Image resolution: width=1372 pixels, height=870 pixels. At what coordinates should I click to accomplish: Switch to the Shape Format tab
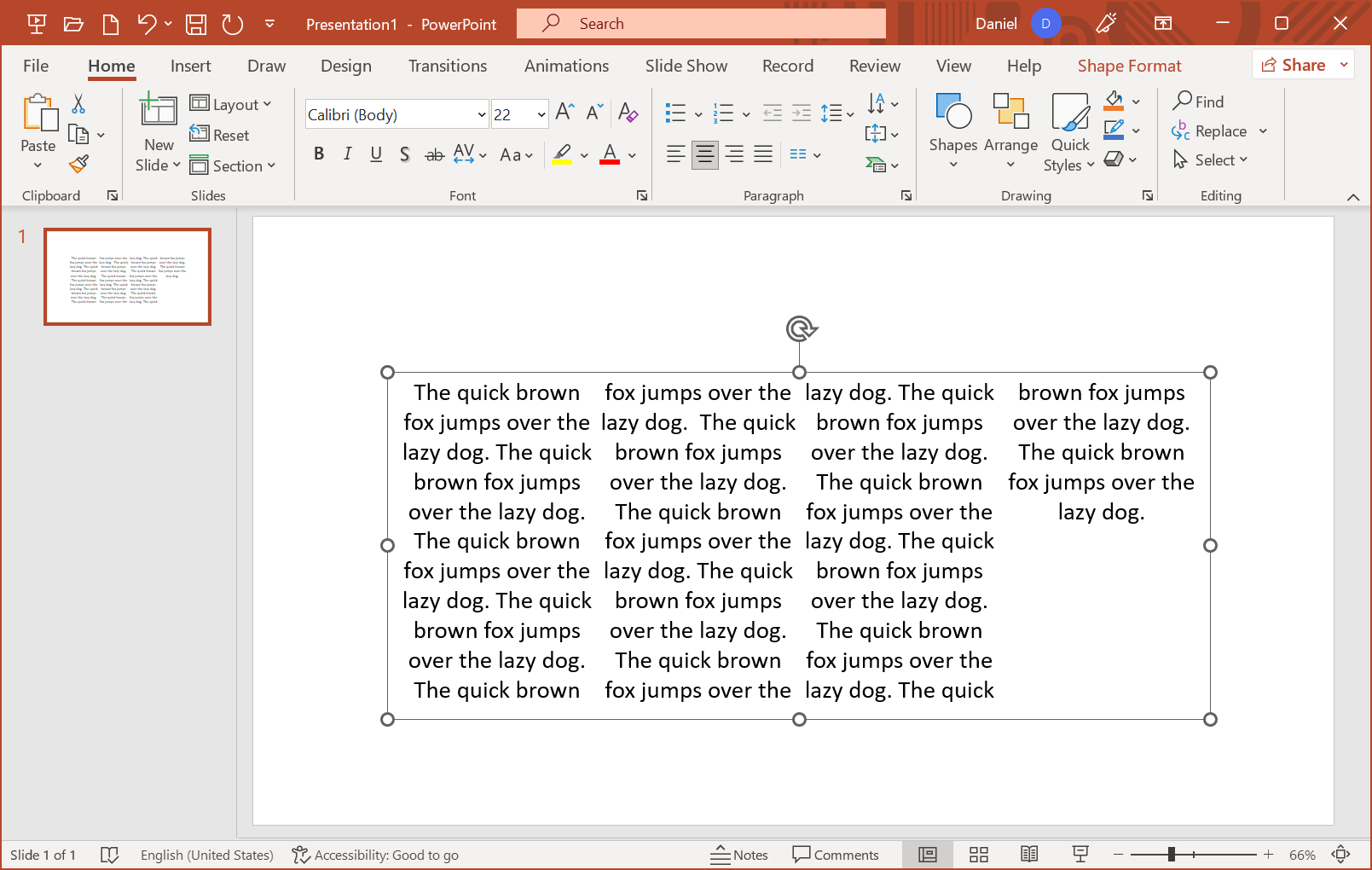[1129, 66]
